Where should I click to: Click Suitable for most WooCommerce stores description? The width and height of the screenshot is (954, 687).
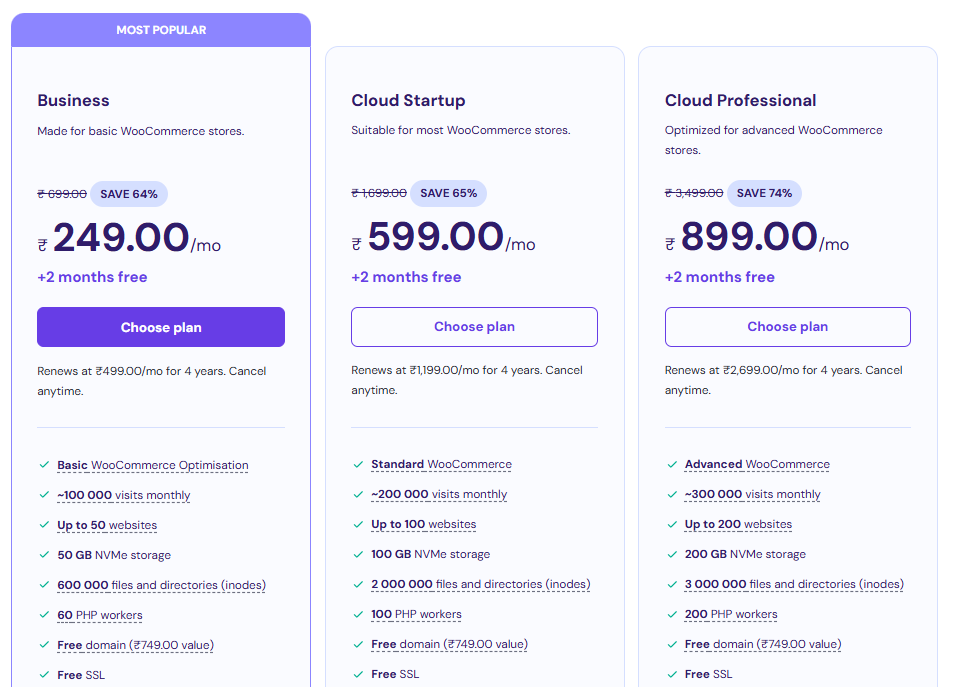tap(461, 130)
